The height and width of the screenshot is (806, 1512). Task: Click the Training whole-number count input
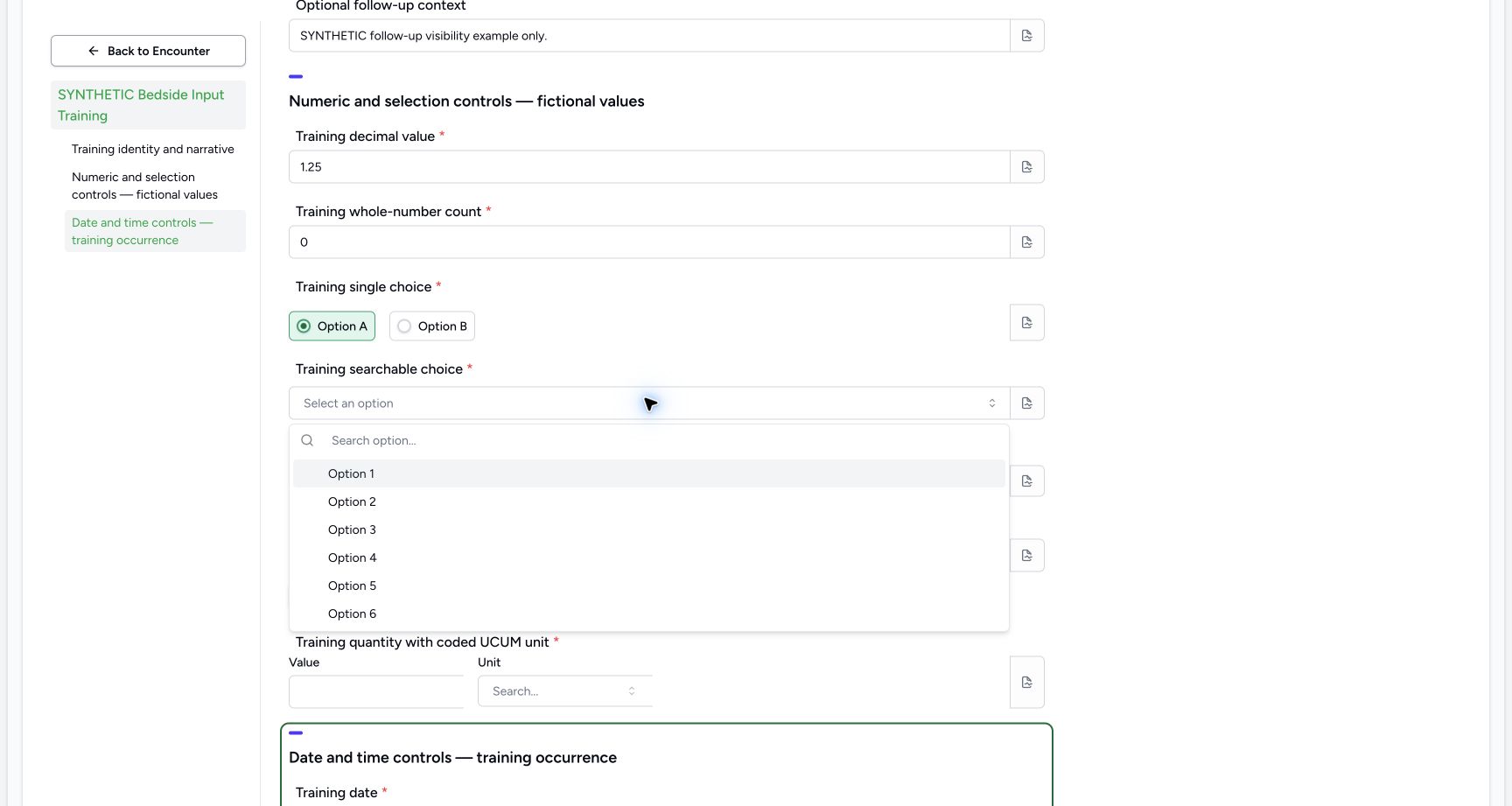point(649,242)
